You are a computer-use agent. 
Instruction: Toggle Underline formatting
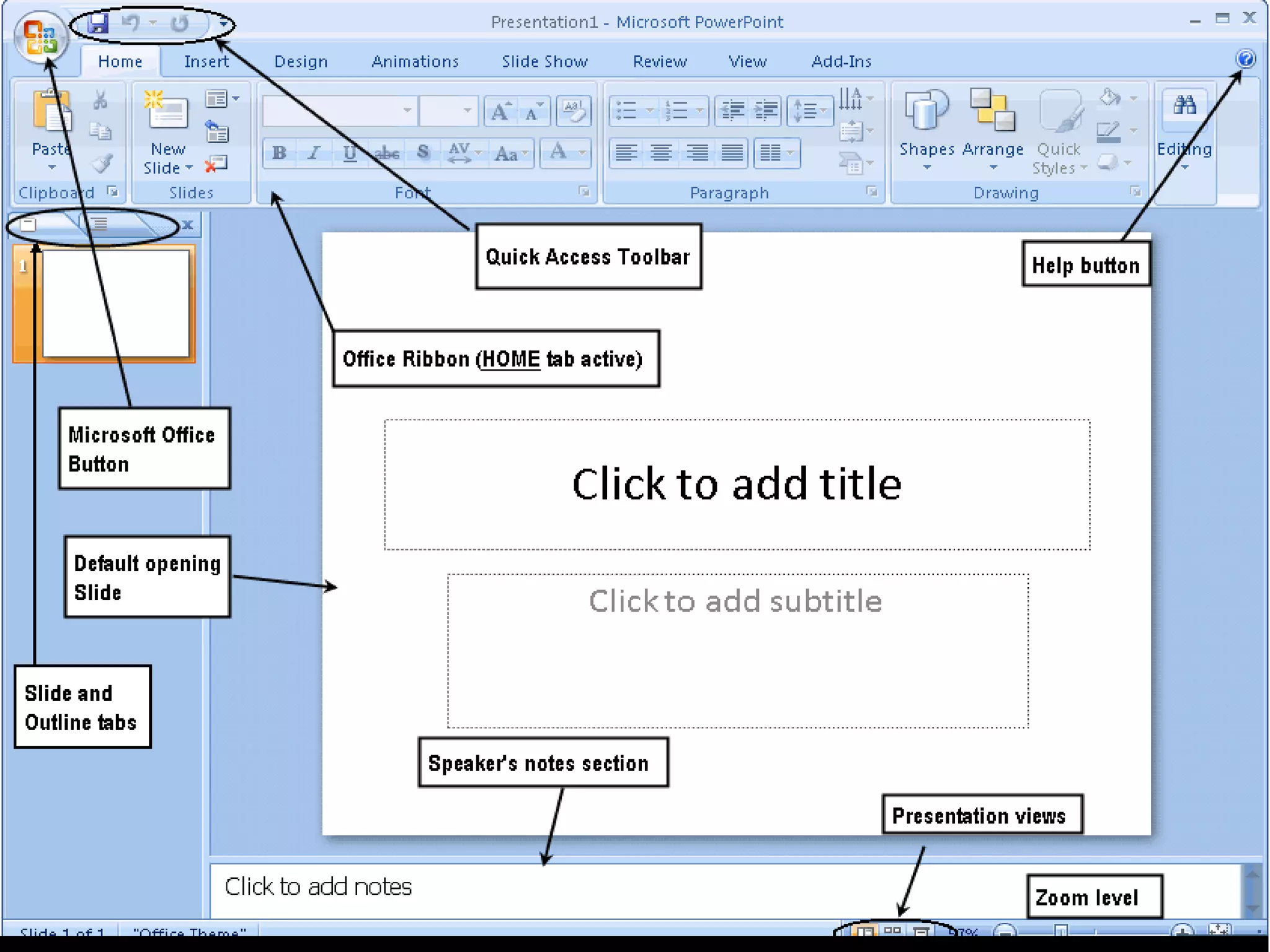(x=350, y=152)
